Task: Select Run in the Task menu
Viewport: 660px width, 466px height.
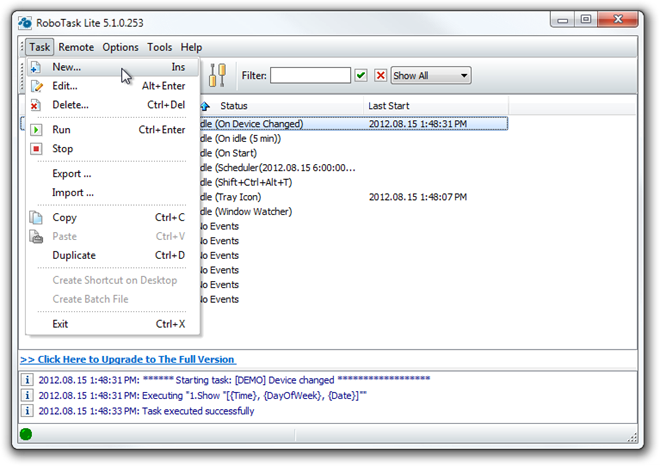Action: pos(112,130)
